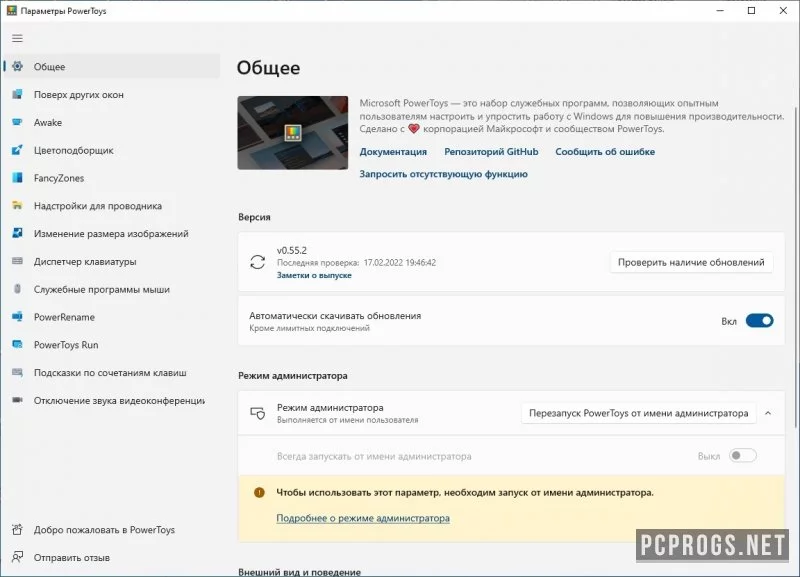Click the orange warning info icon
This screenshot has width=800, height=577.
(259, 492)
